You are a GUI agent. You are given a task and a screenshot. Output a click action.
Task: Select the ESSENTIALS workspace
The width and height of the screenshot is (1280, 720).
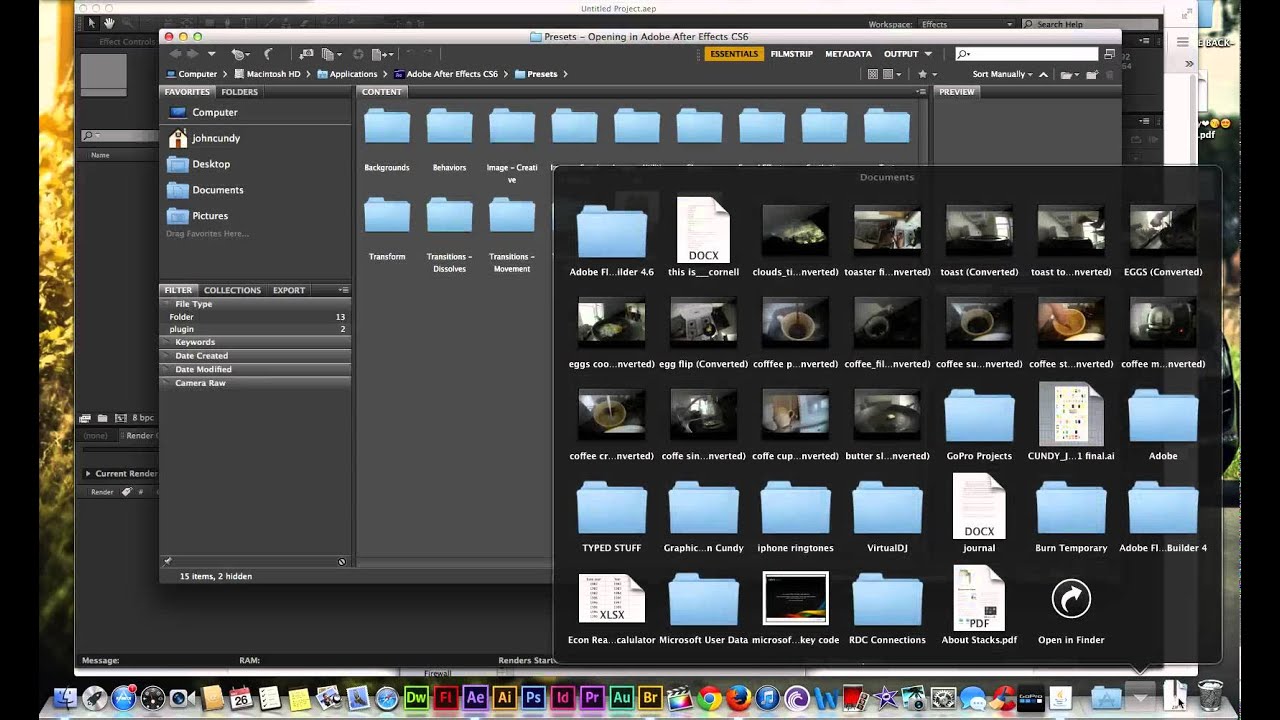click(734, 54)
